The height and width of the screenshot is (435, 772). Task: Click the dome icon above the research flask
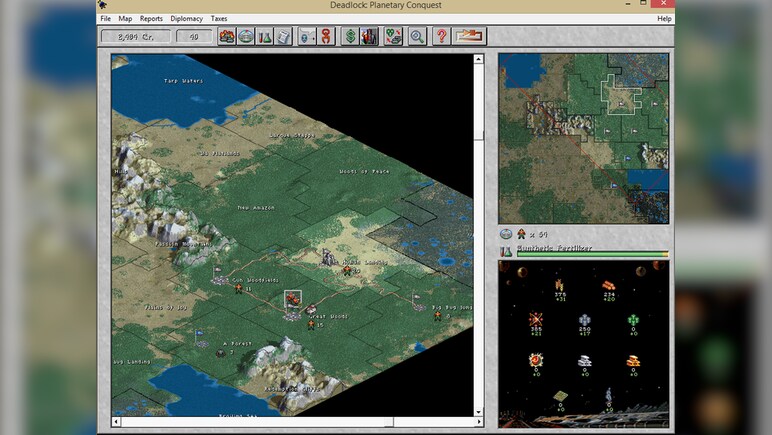[506, 234]
